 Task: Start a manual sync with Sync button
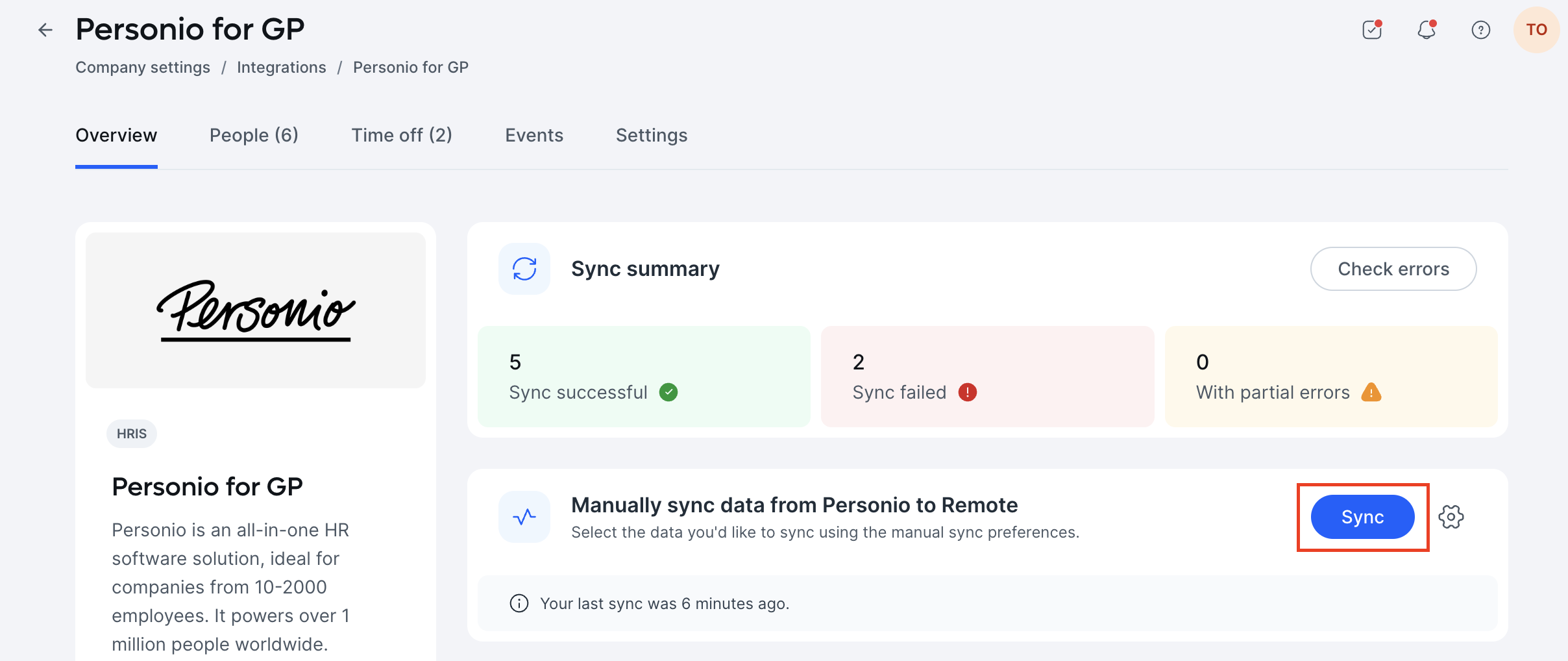click(x=1362, y=517)
